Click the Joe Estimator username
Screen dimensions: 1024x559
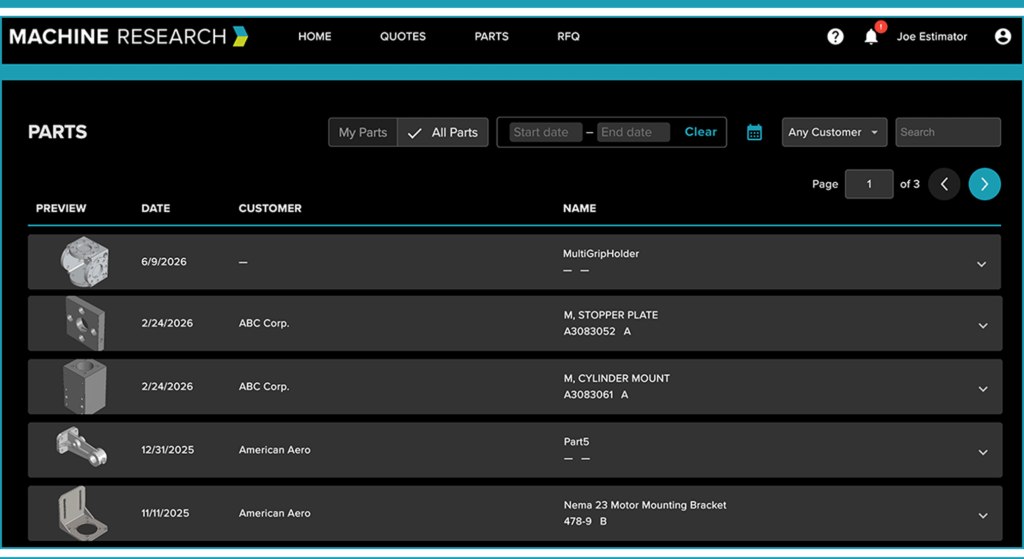pos(931,37)
